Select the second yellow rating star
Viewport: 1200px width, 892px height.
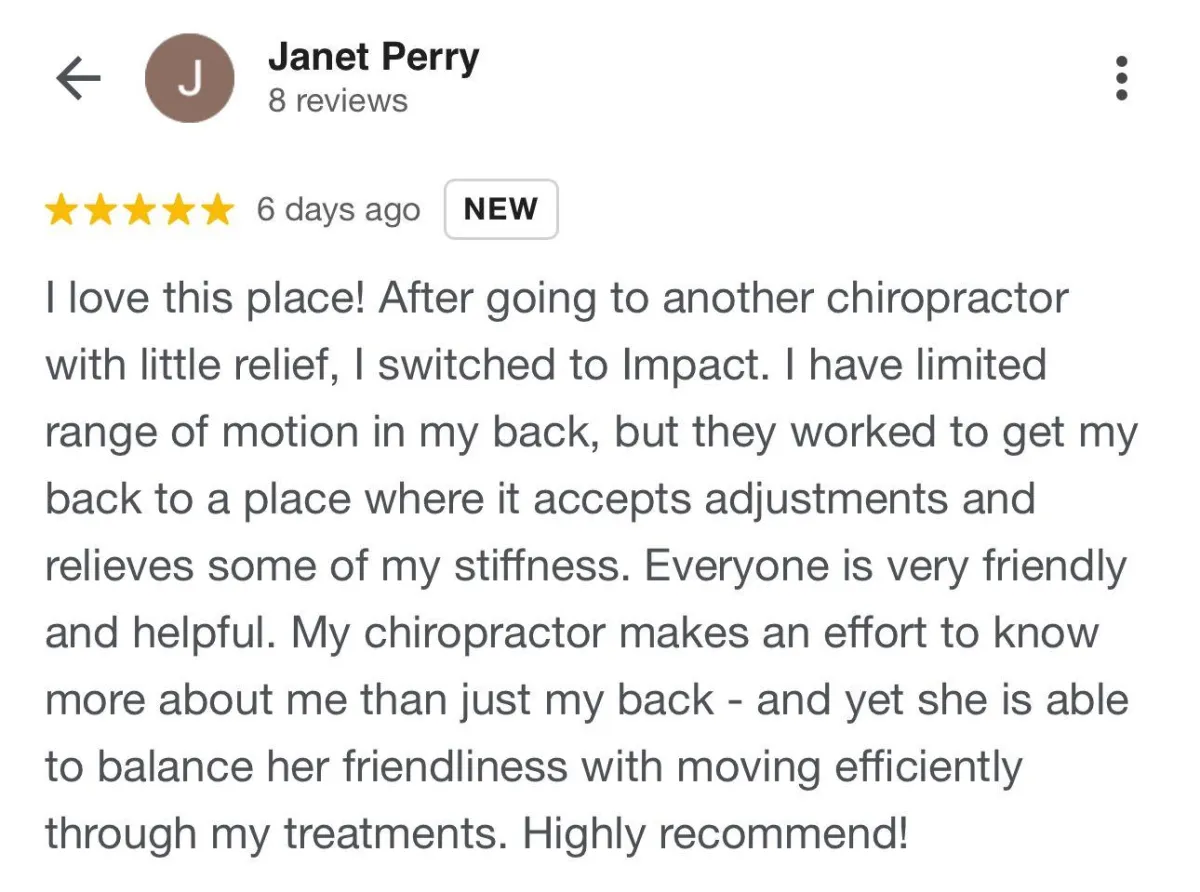pyautogui.click(x=101, y=210)
